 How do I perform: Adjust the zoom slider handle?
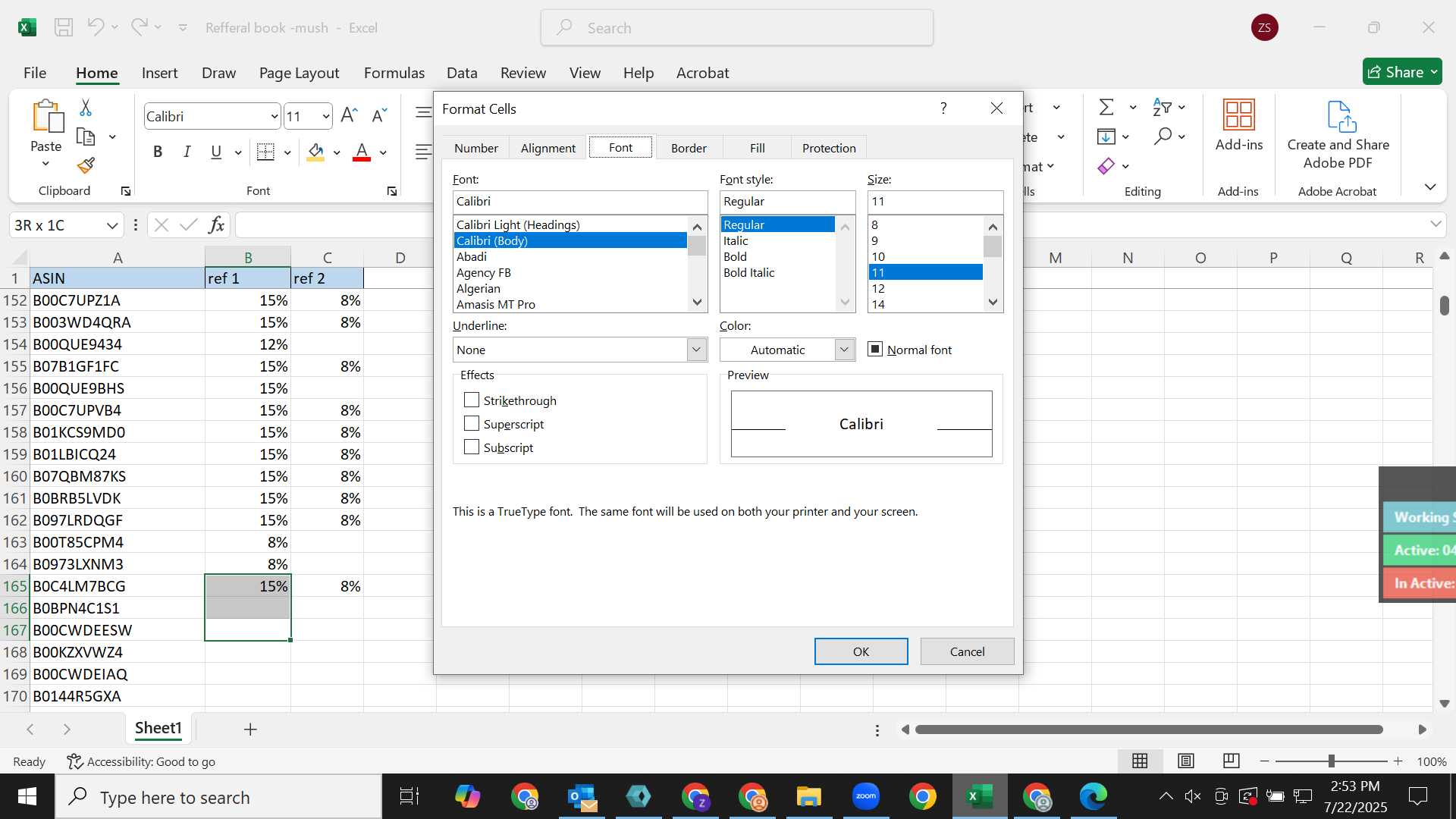coord(1331,761)
